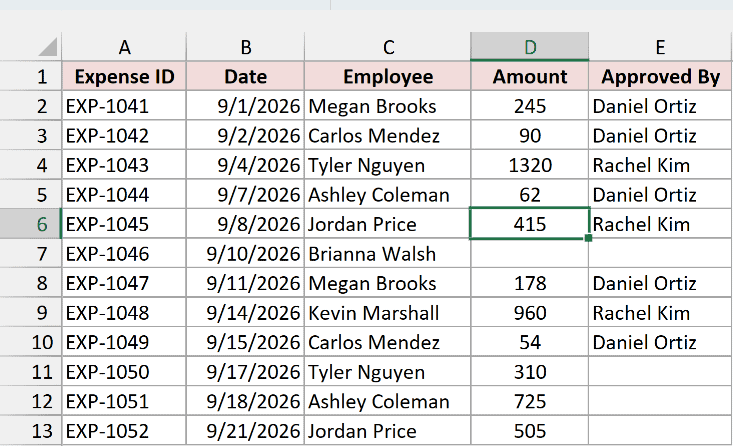Image resolution: width=733 pixels, height=446 pixels.
Task: Select column B header
Action: pos(245,47)
